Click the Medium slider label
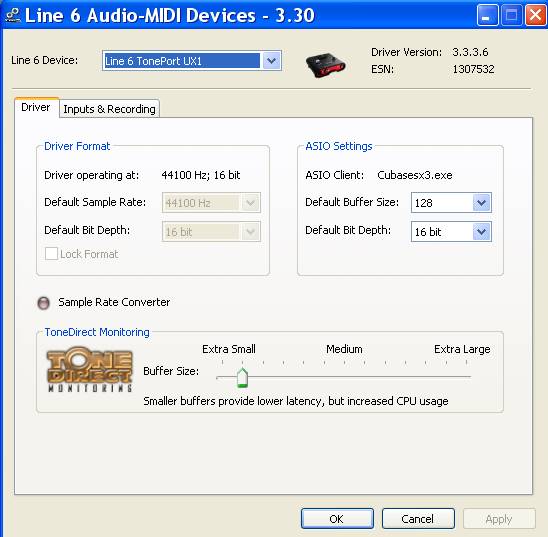 (344, 349)
